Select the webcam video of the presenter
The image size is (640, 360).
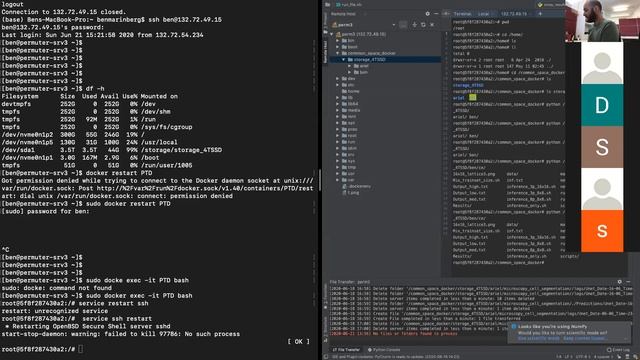(602, 21)
